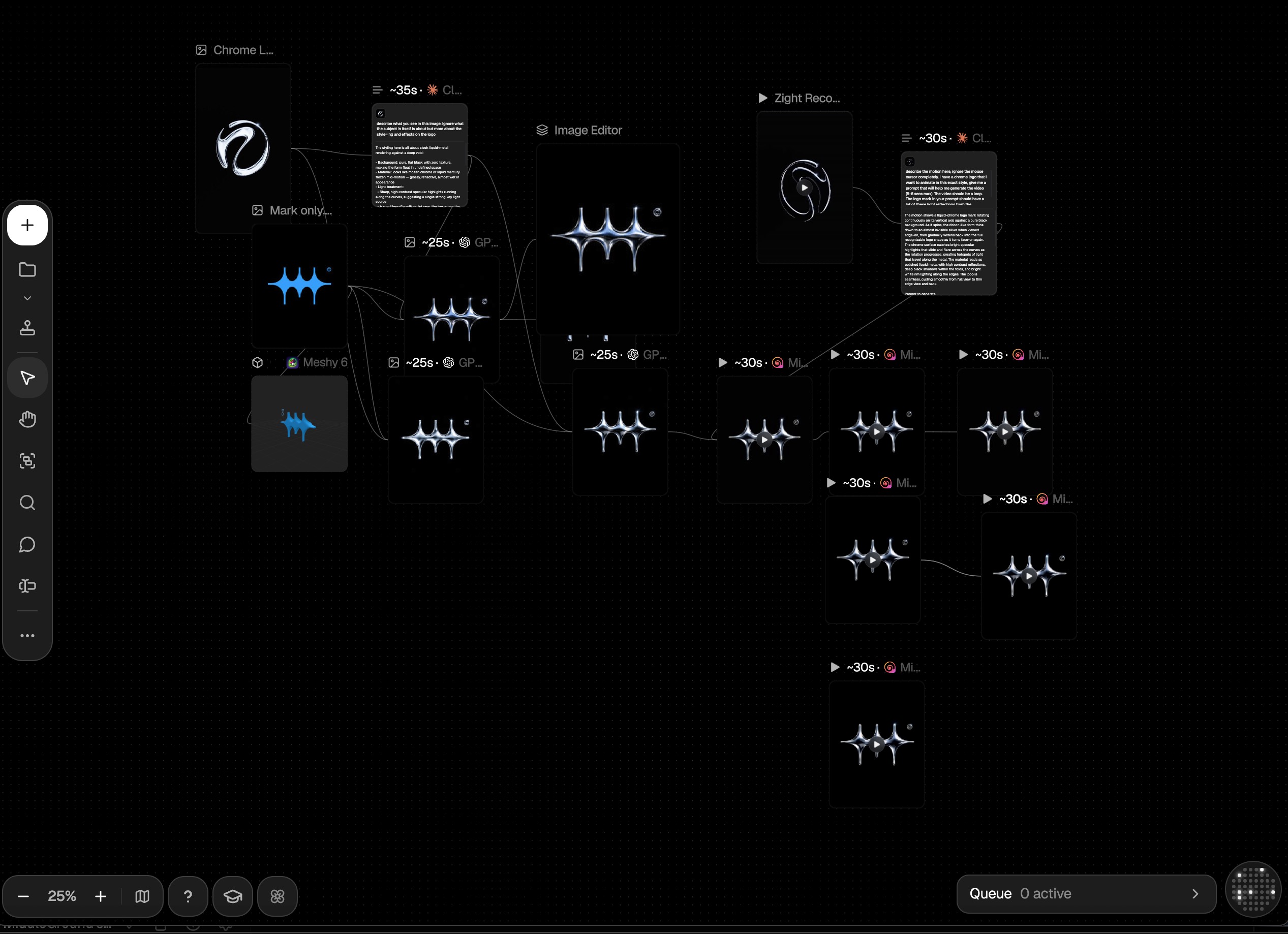This screenshot has width=1288, height=934.
Task: Open the graduation cap tutorials button
Action: (x=233, y=896)
